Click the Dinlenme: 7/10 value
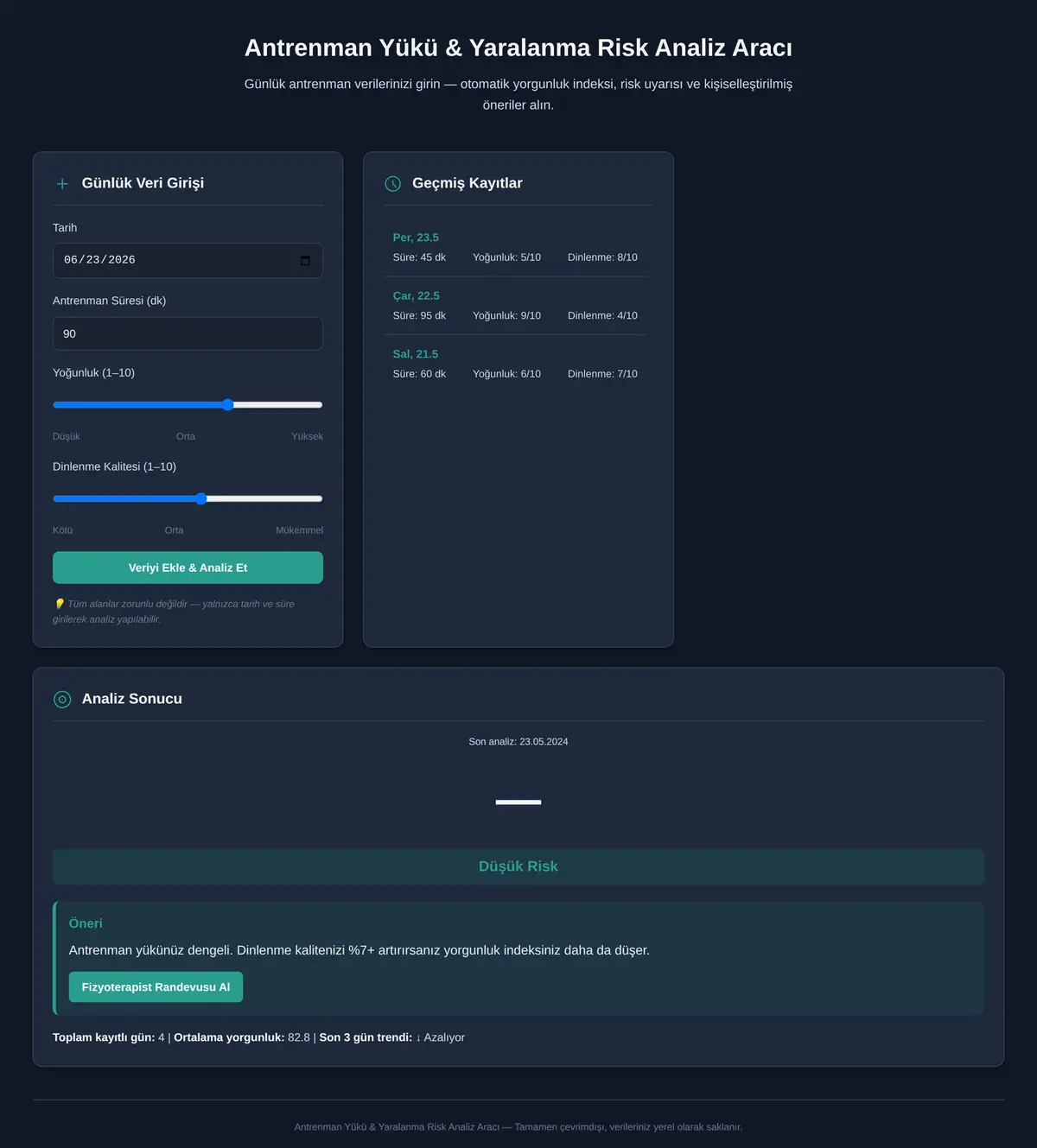Screen dimensions: 1037x1148 (x=602, y=374)
